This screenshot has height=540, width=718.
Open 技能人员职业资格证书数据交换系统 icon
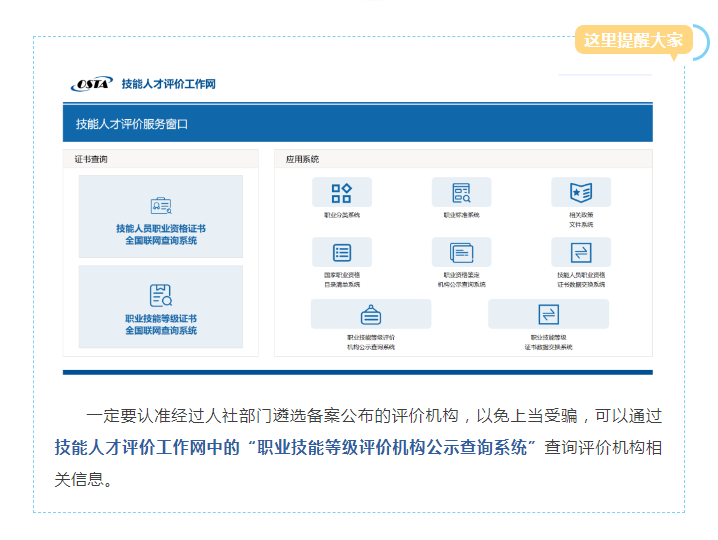[x=580, y=253]
